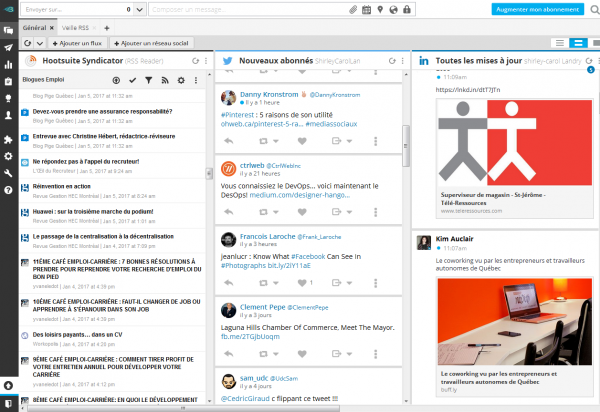Click the search magnifier icon top right
This screenshot has height=412, width=600.
(595, 10)
